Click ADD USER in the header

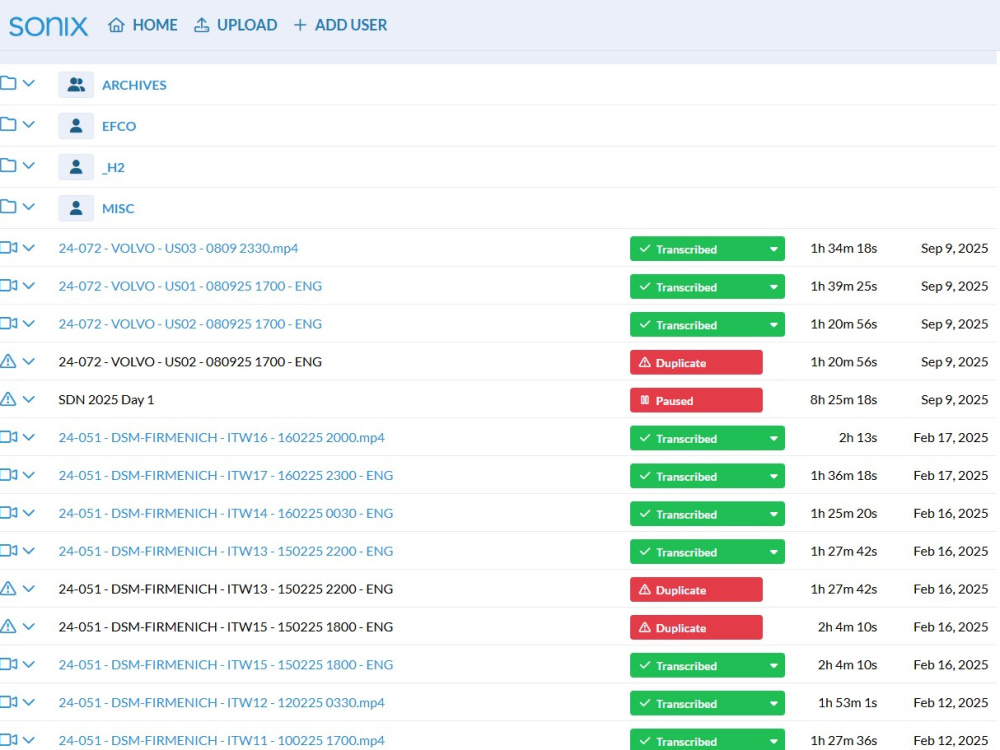(x=340, y=25)
